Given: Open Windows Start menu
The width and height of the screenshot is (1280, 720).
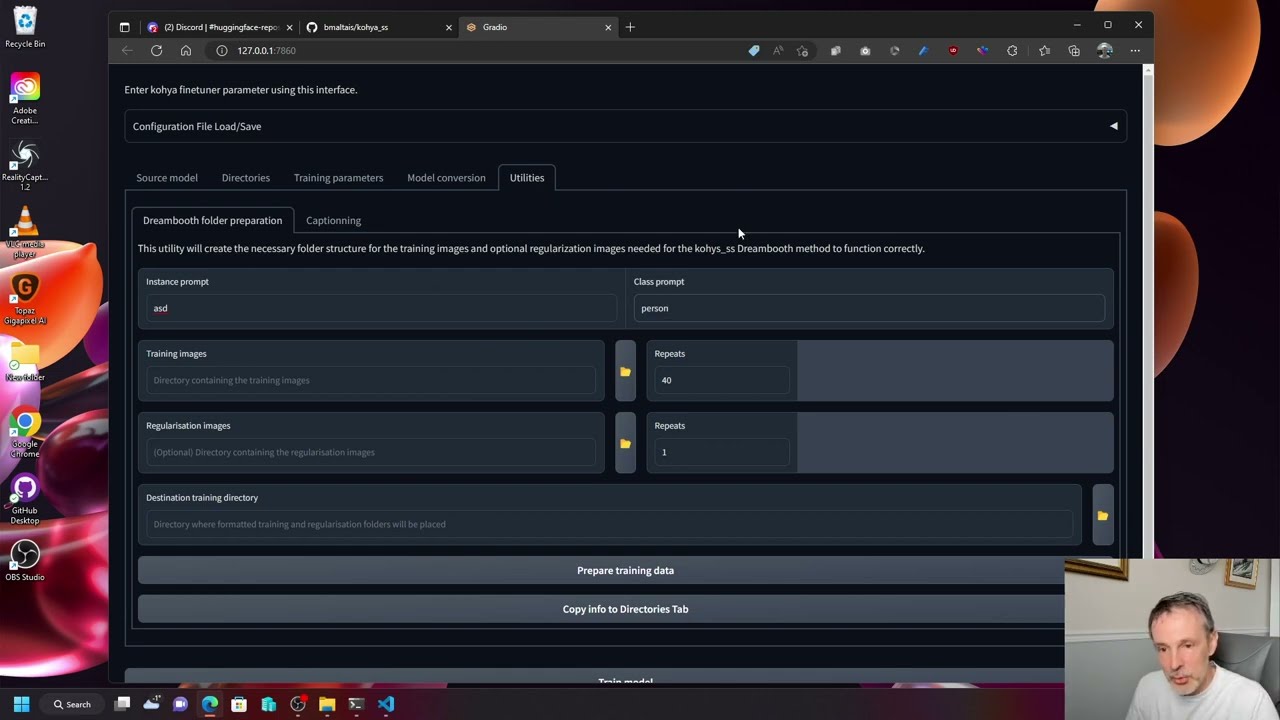Looking at the screenshot, I should pos(21,704).
